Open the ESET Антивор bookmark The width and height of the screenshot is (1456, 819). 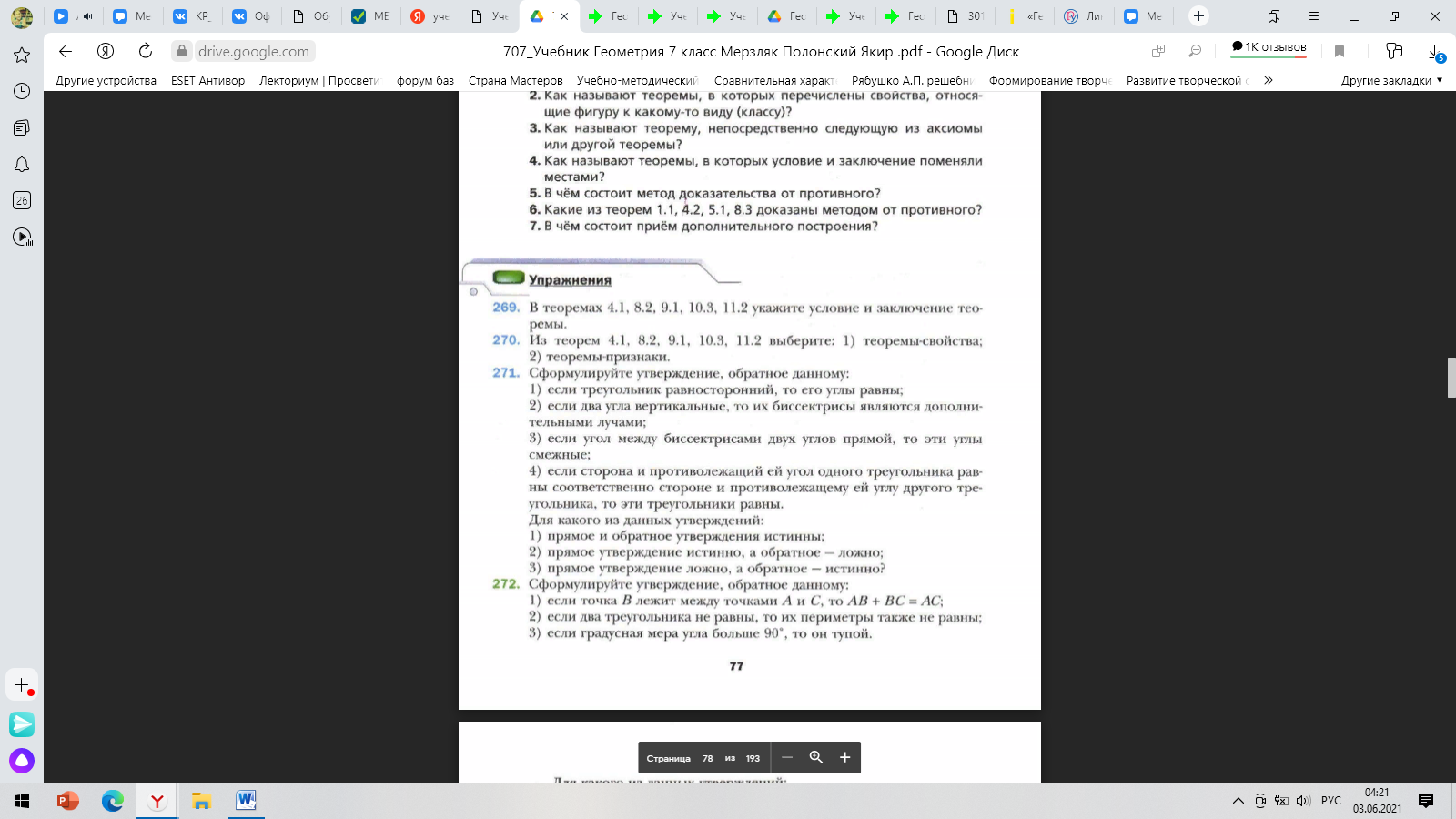click(207, 80)
